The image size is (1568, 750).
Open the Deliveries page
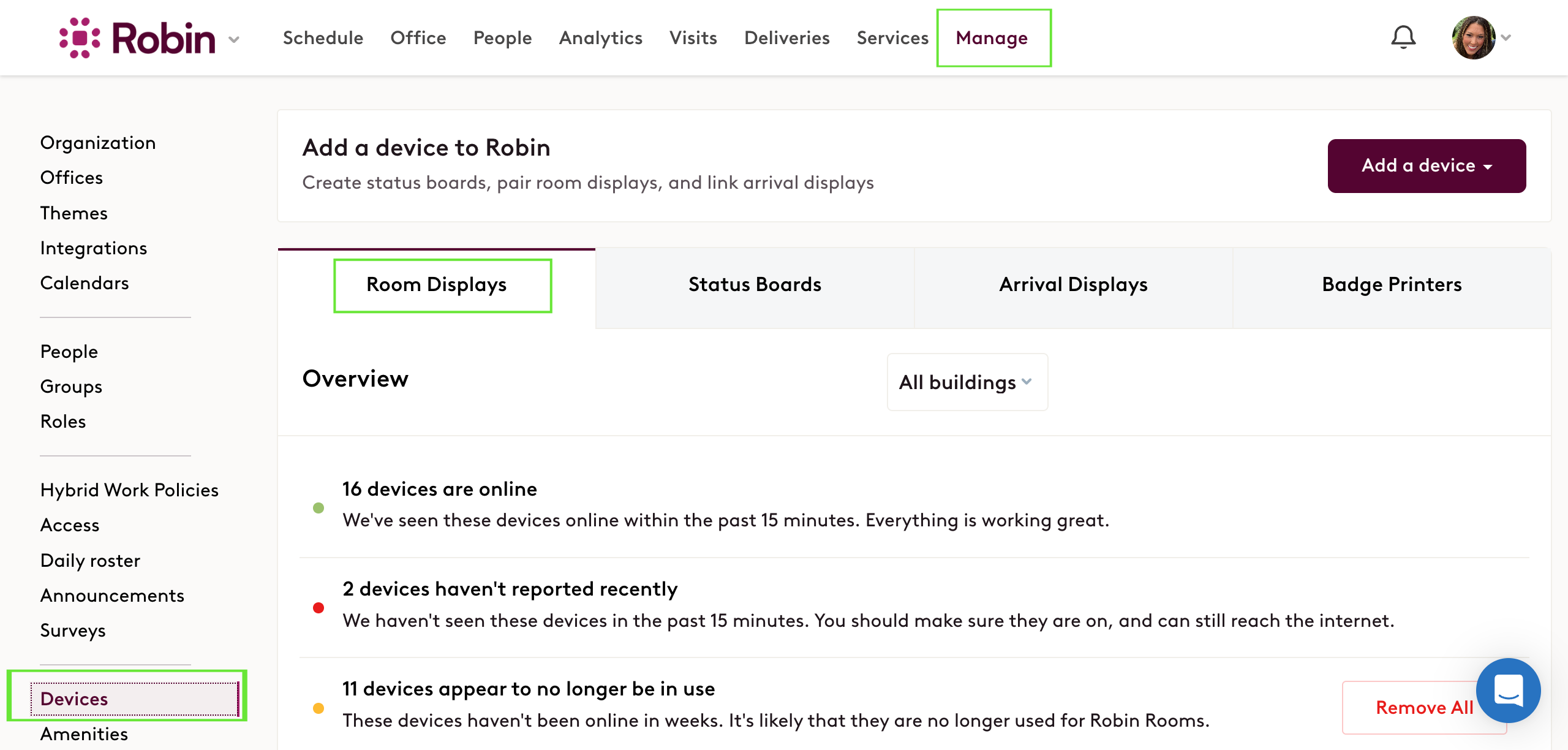coord(786,38)
